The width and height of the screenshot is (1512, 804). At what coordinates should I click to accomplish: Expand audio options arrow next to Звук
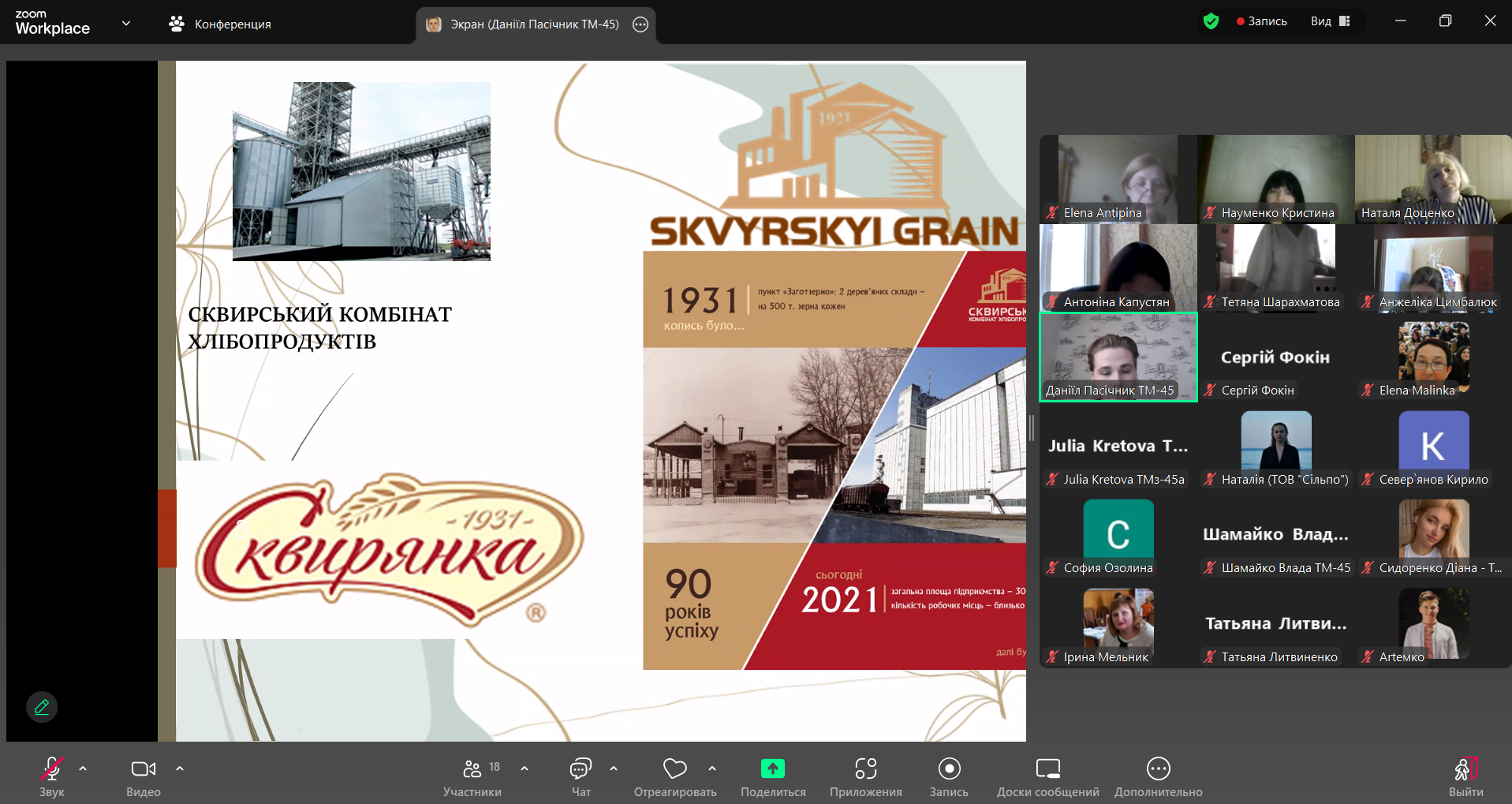click(83, 768)
